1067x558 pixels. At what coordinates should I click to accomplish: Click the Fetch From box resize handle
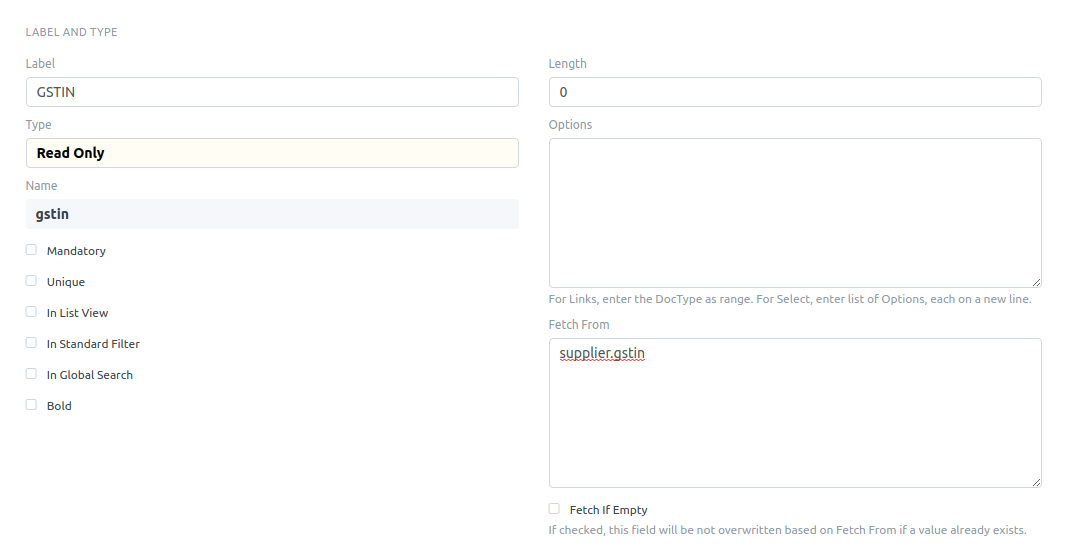pos(1036,483)
